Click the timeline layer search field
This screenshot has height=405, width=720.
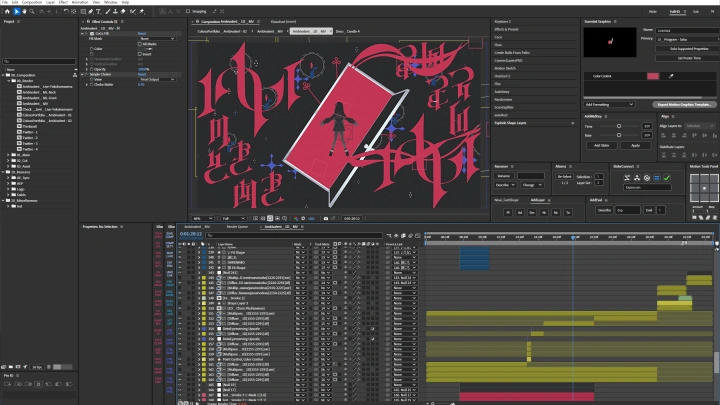(x=294, y=236)
